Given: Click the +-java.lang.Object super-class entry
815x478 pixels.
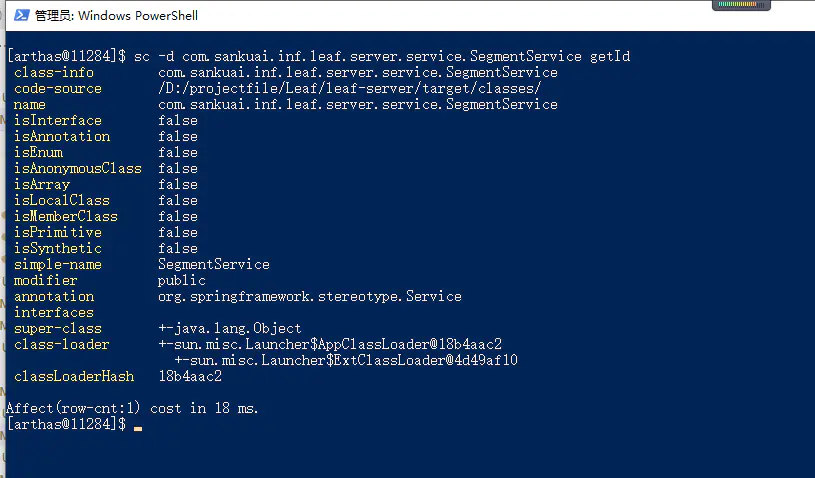Looking at the screenshot, I should 230,328.
